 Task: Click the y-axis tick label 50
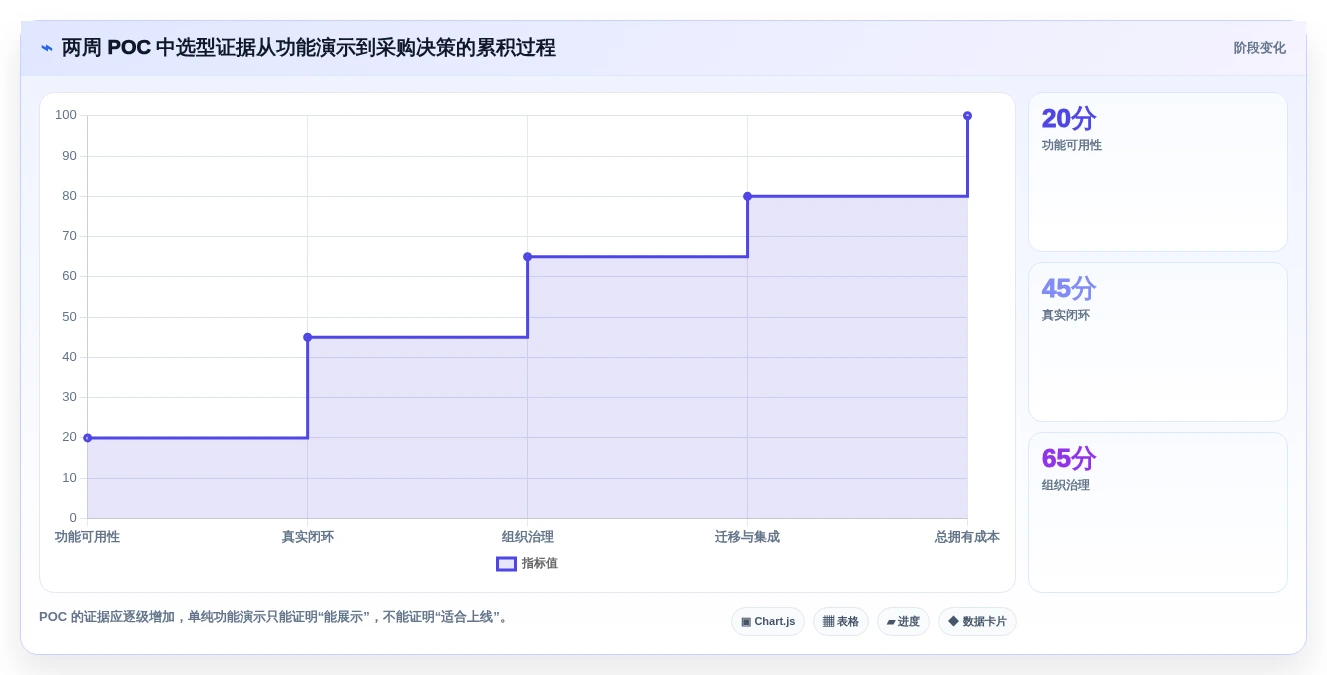click(69, 317)
